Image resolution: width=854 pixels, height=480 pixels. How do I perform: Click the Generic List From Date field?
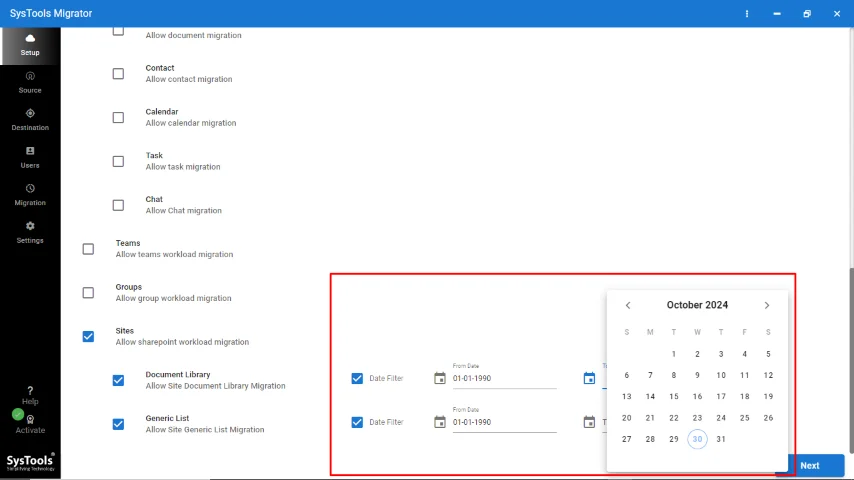(504, 422)
